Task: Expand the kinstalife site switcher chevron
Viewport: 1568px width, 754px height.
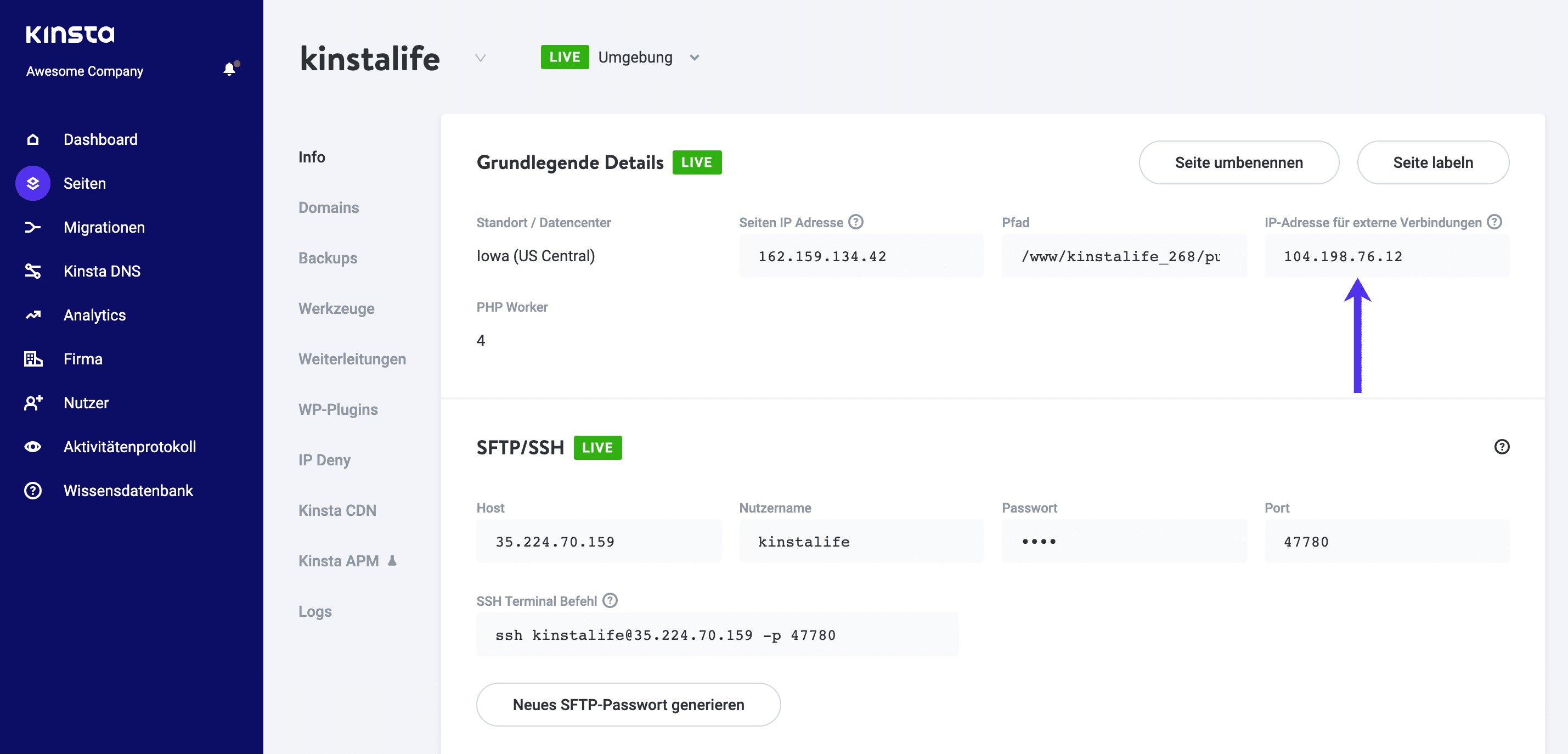Action: 480,58
